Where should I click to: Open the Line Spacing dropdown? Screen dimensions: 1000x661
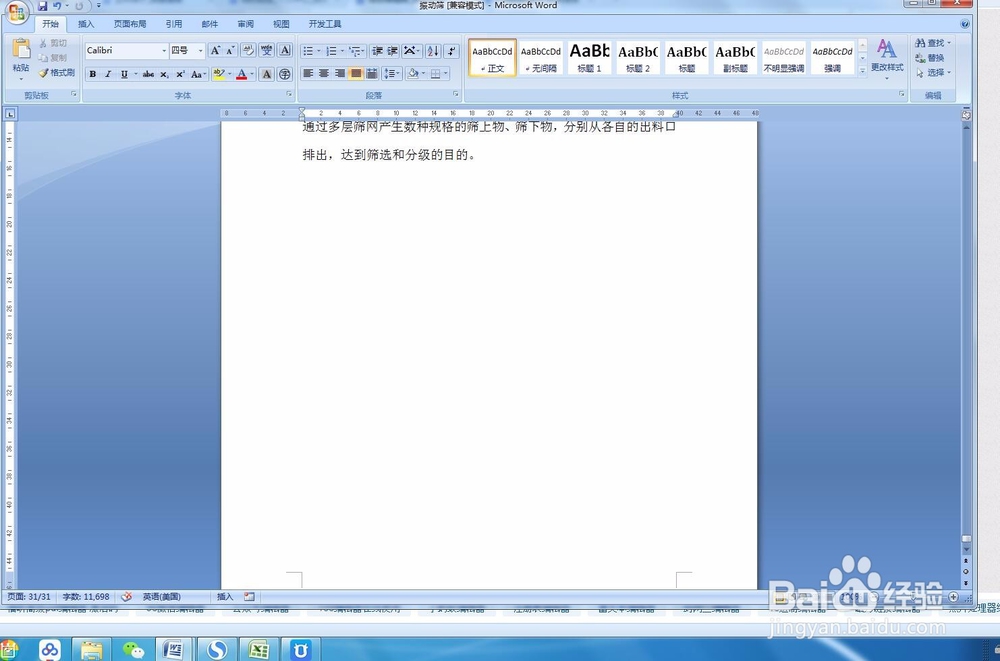tap(392, 73)
